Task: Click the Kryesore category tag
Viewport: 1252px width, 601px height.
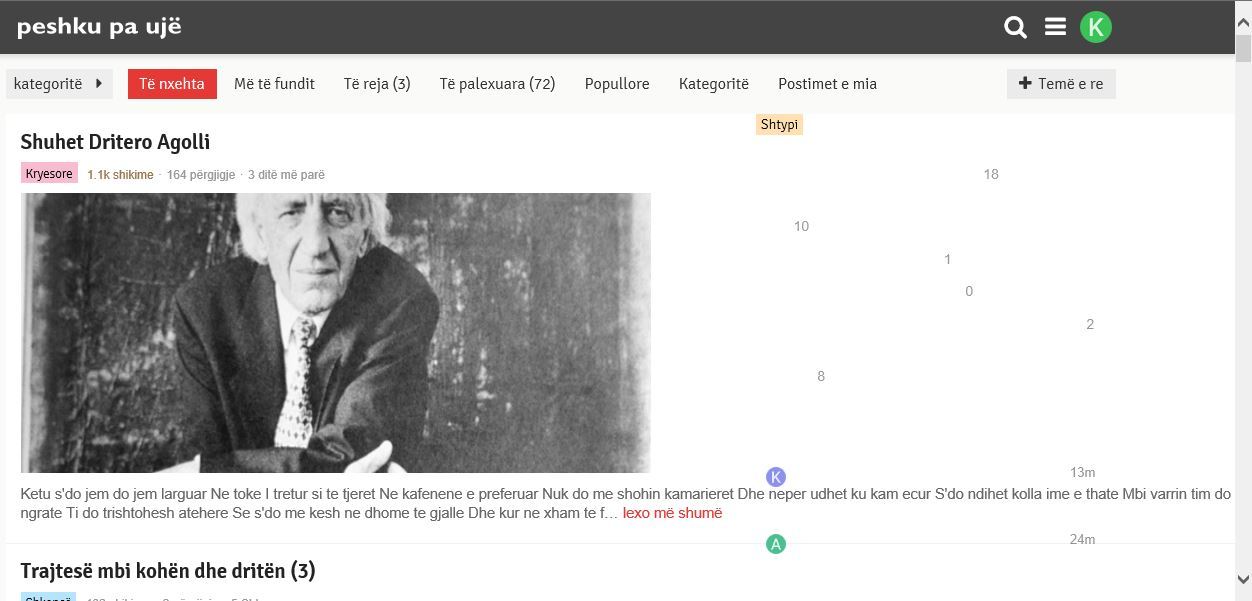Action: [49, 174]
